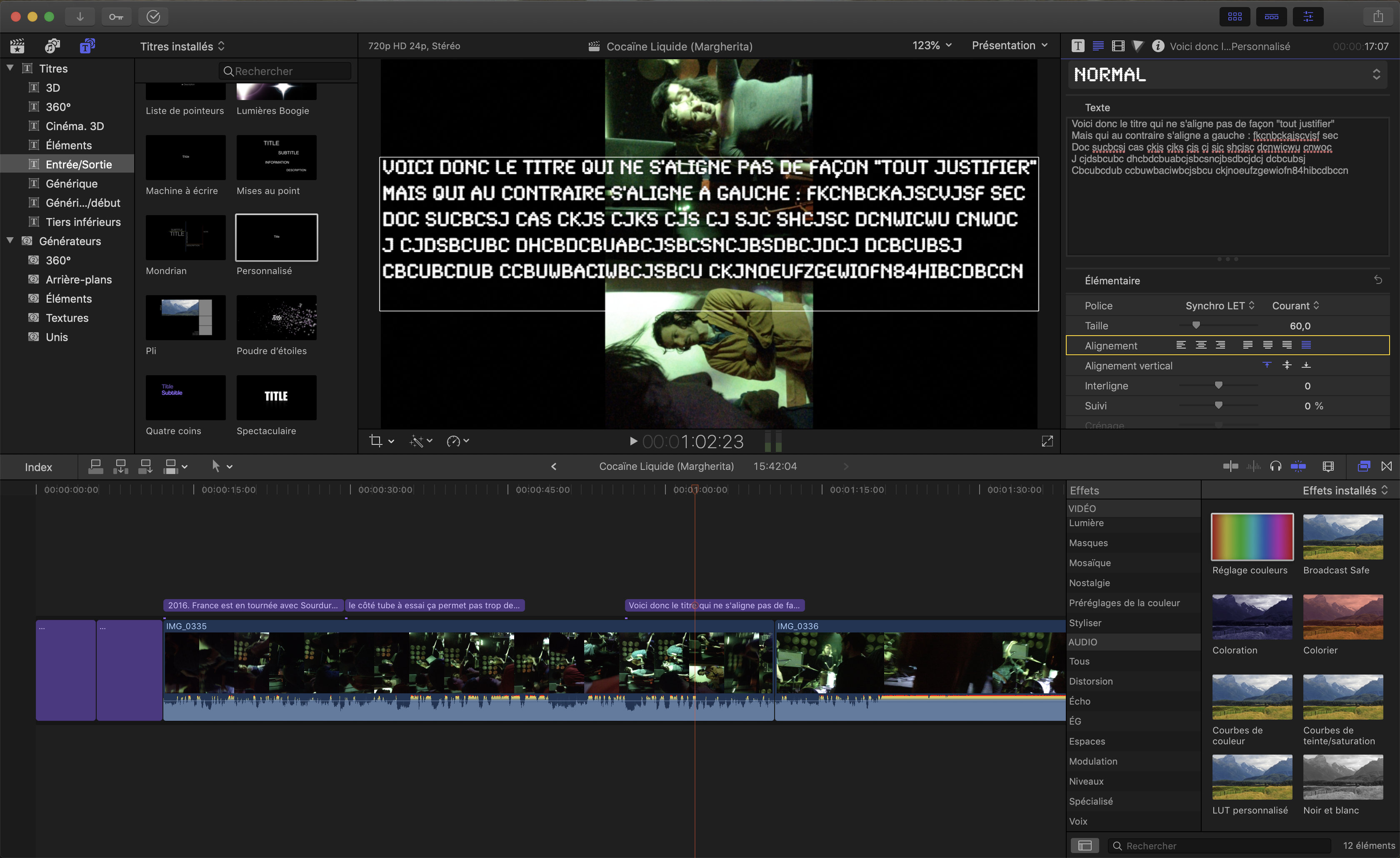The width and height of the screenshot is (1400, 858).
Task: Set alignment to right aligned
Action: [1220, 345]
